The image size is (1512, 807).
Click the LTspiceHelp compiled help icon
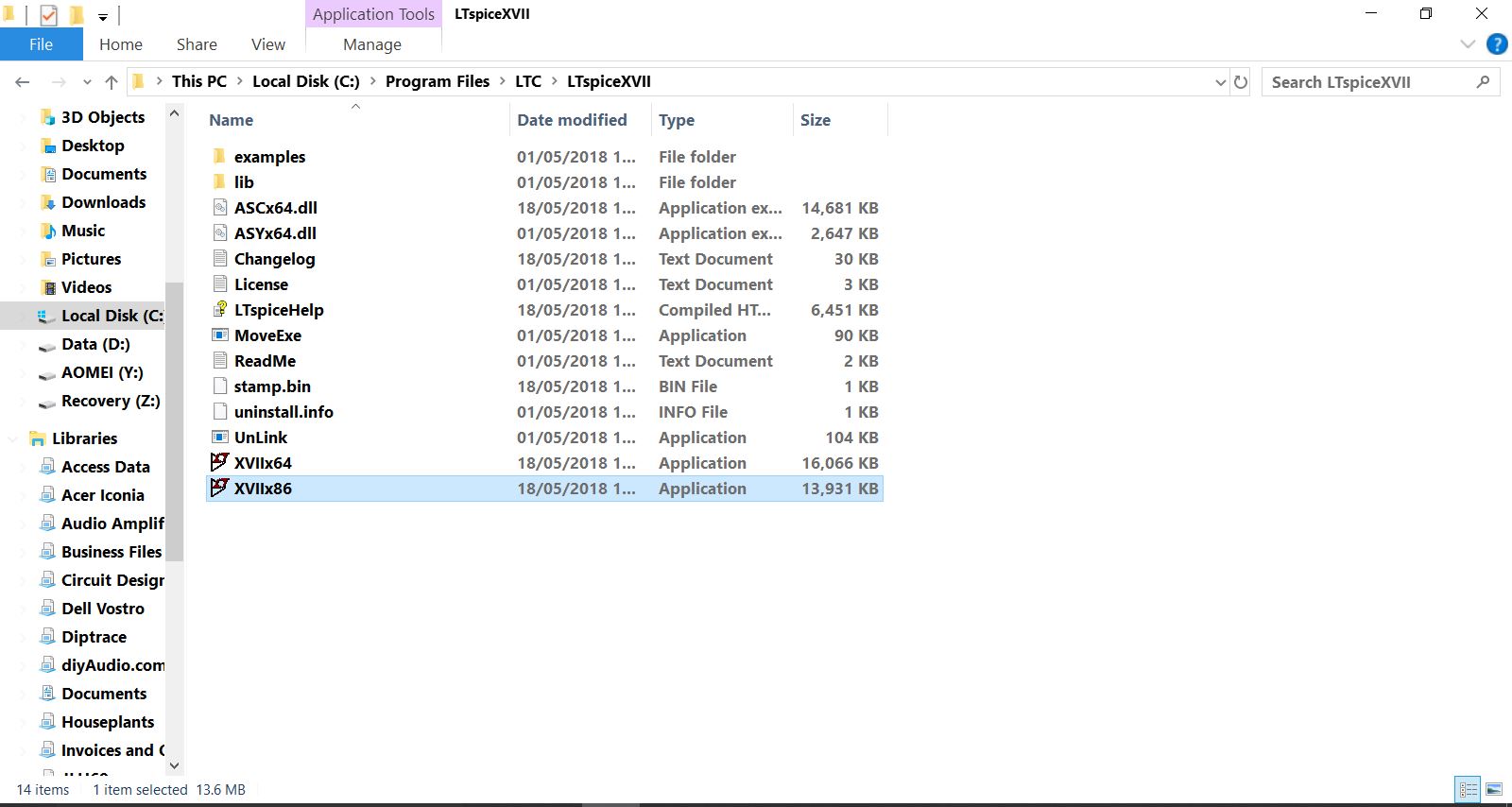219,309
